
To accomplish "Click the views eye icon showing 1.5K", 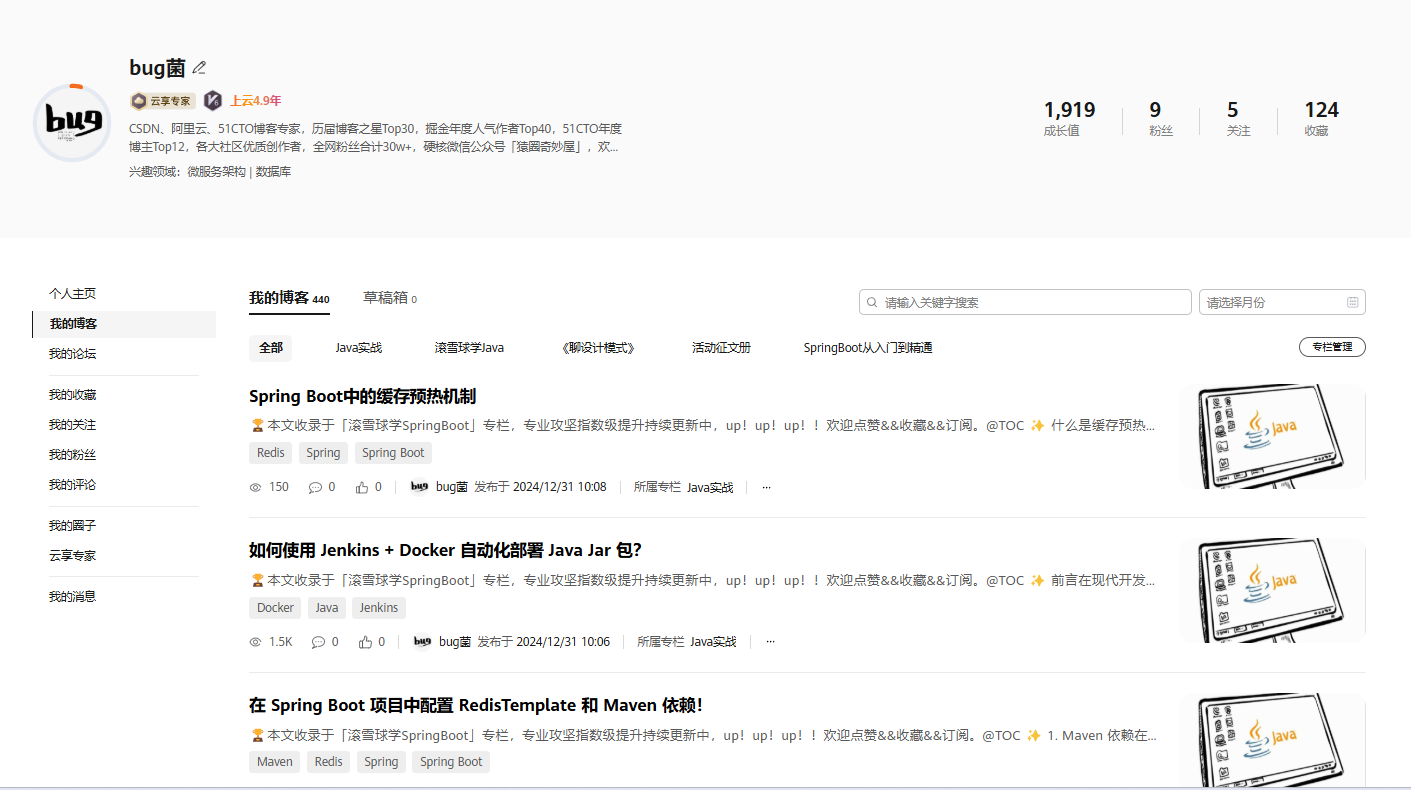I will click(255, 642).
